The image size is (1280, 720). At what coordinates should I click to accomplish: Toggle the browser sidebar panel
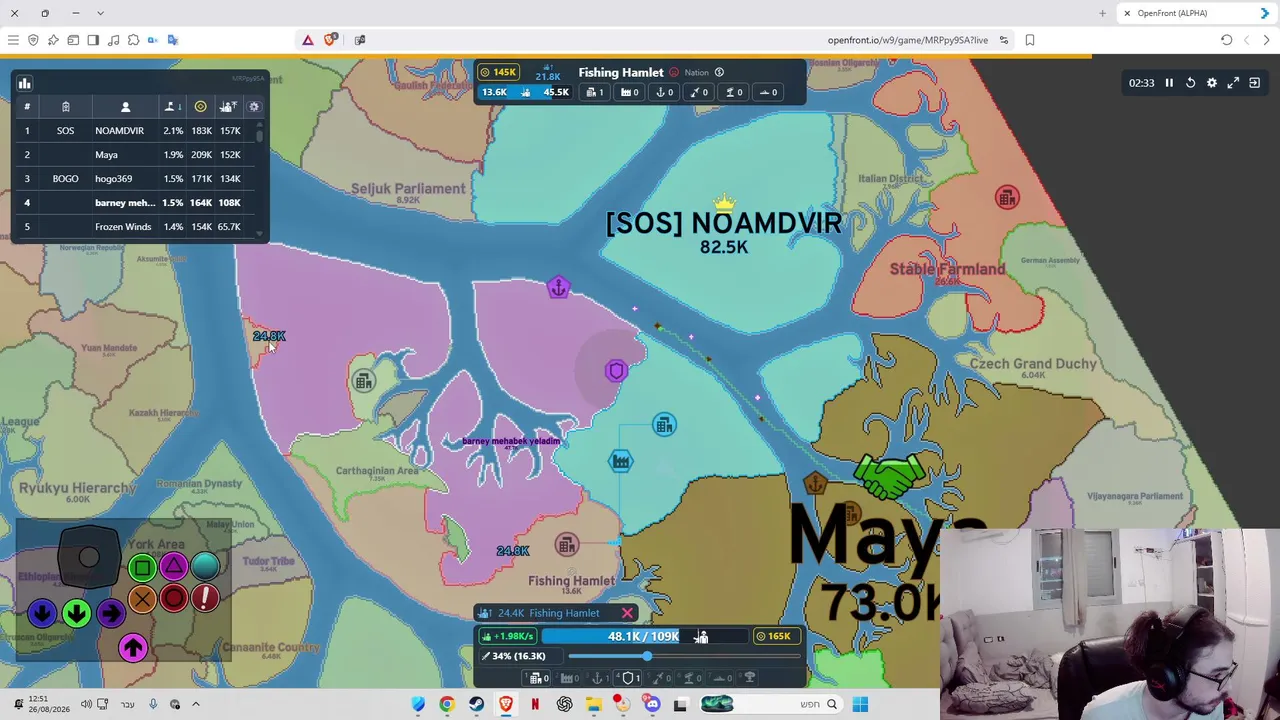[93, 40]
